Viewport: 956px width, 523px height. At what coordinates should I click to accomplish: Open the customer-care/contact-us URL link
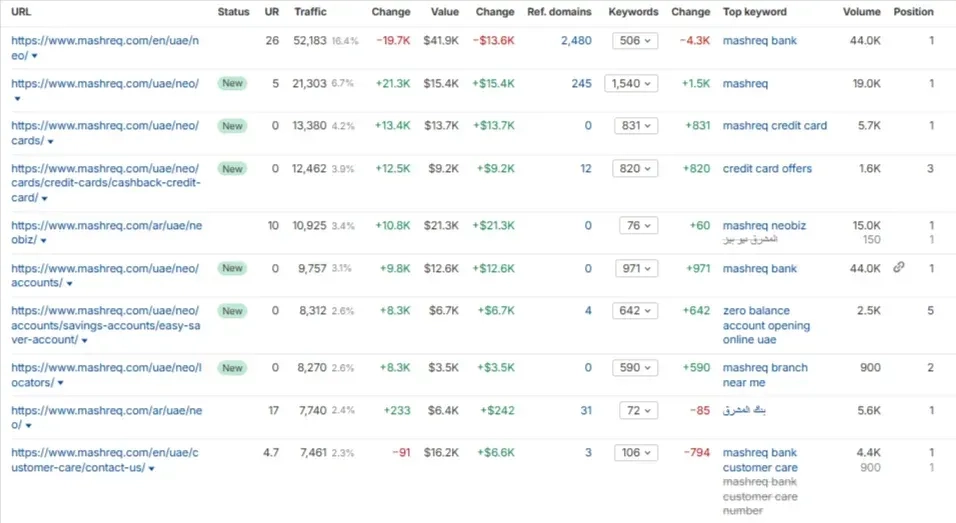pyautogui.click(x=104, y=460)
